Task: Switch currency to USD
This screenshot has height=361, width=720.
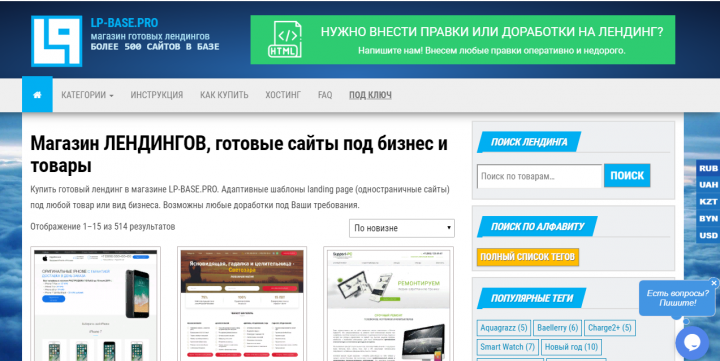Action: pos(708,235)
